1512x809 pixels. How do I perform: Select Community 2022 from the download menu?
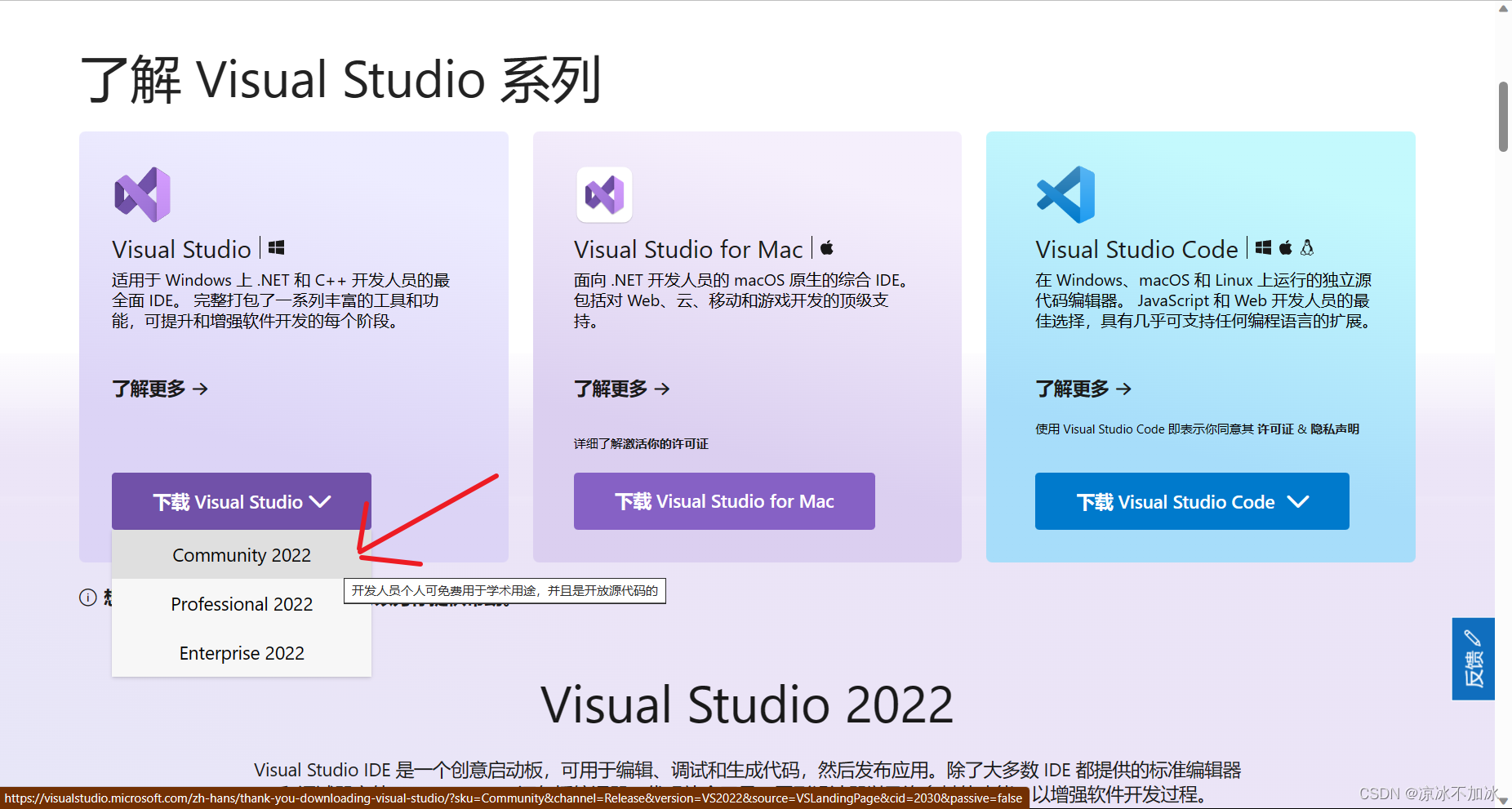[x=241, y=555]
